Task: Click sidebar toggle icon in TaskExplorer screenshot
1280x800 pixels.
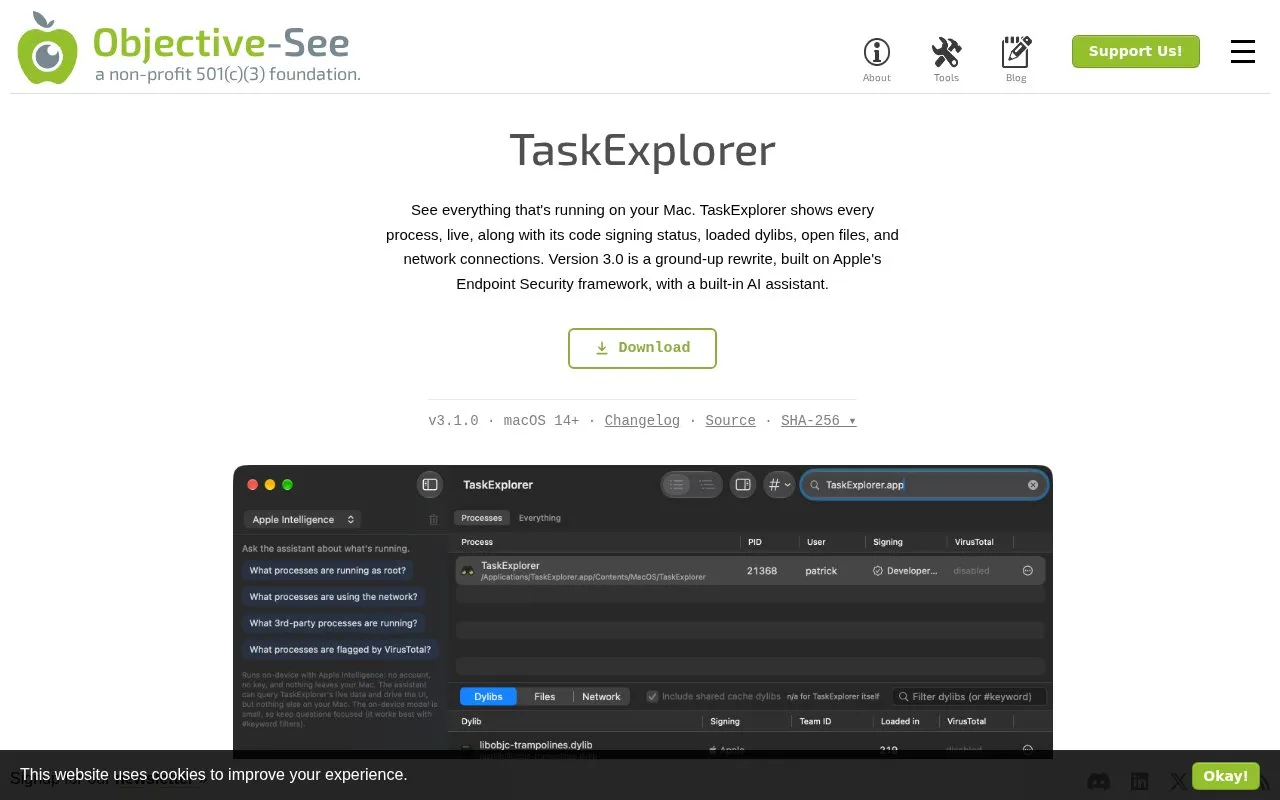Action: (430, 484)
